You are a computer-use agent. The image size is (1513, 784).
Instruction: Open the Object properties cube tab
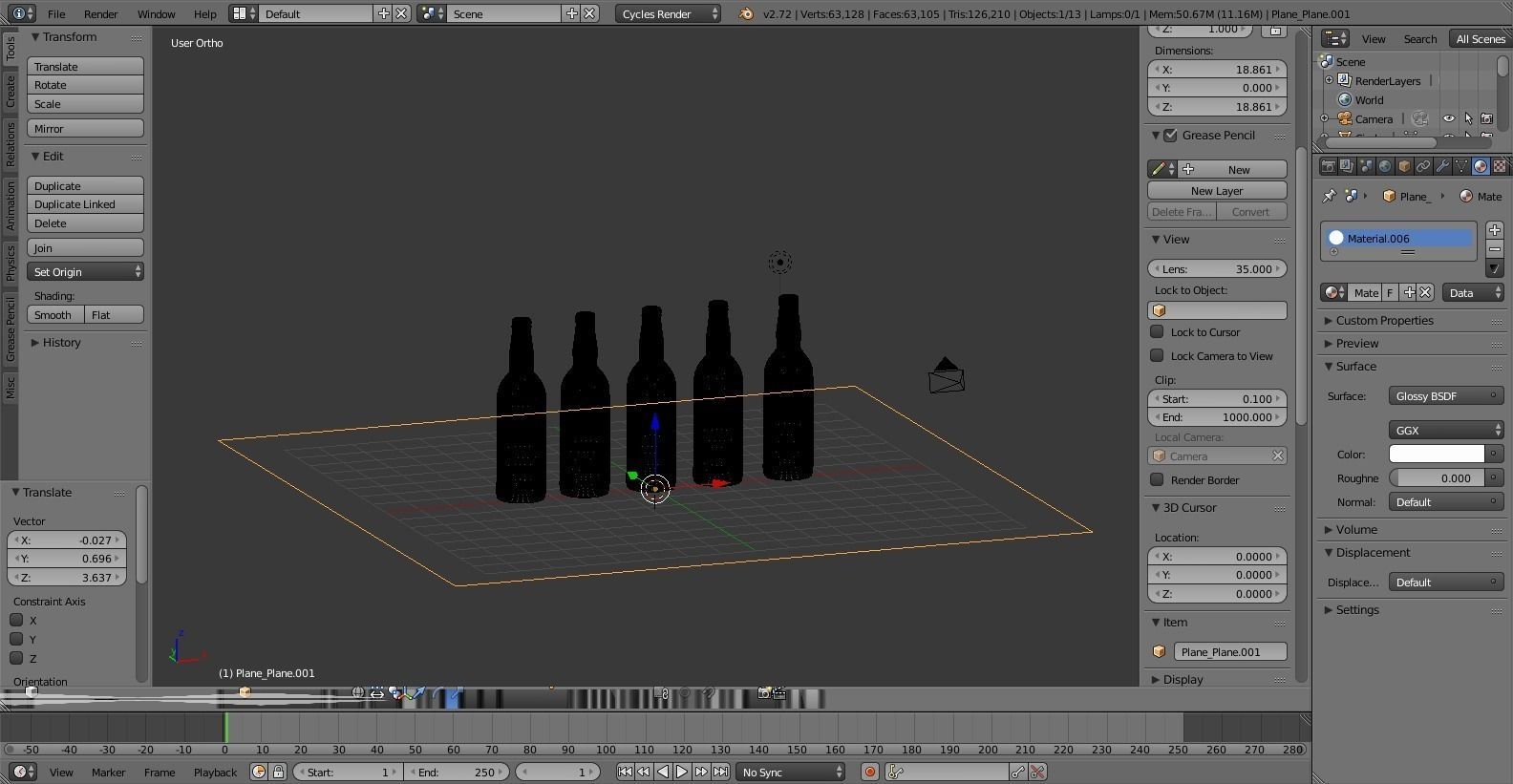click(1404, 166)
